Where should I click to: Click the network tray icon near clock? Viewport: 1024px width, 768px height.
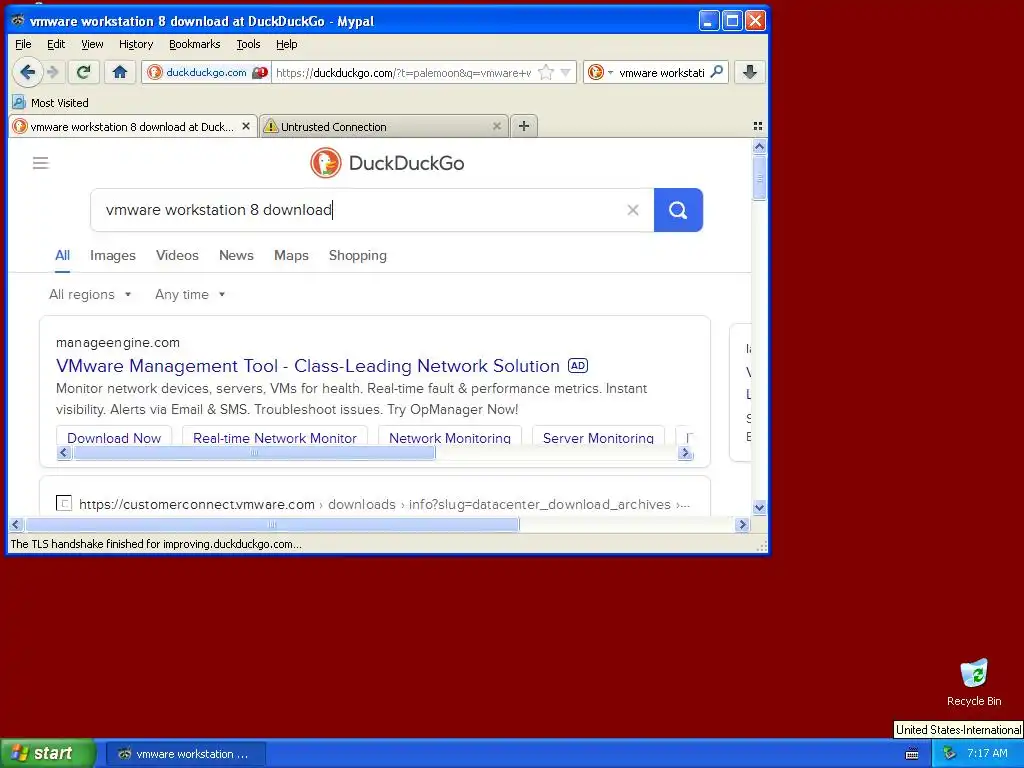click(x=950, y=754)
